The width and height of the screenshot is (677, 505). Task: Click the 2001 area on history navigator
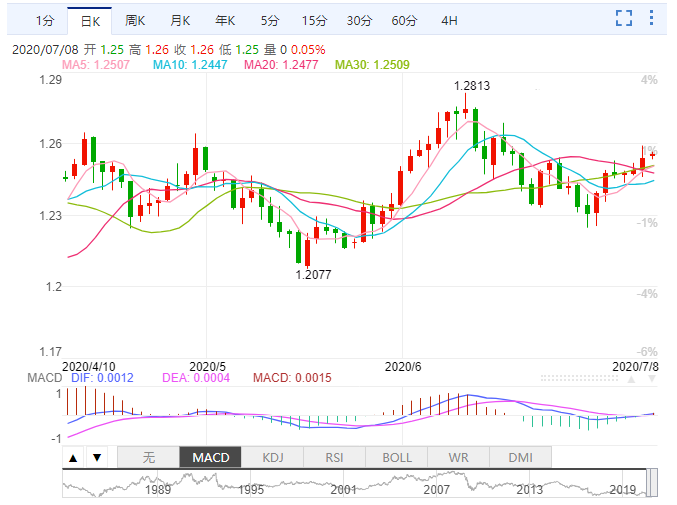[344, 490]
